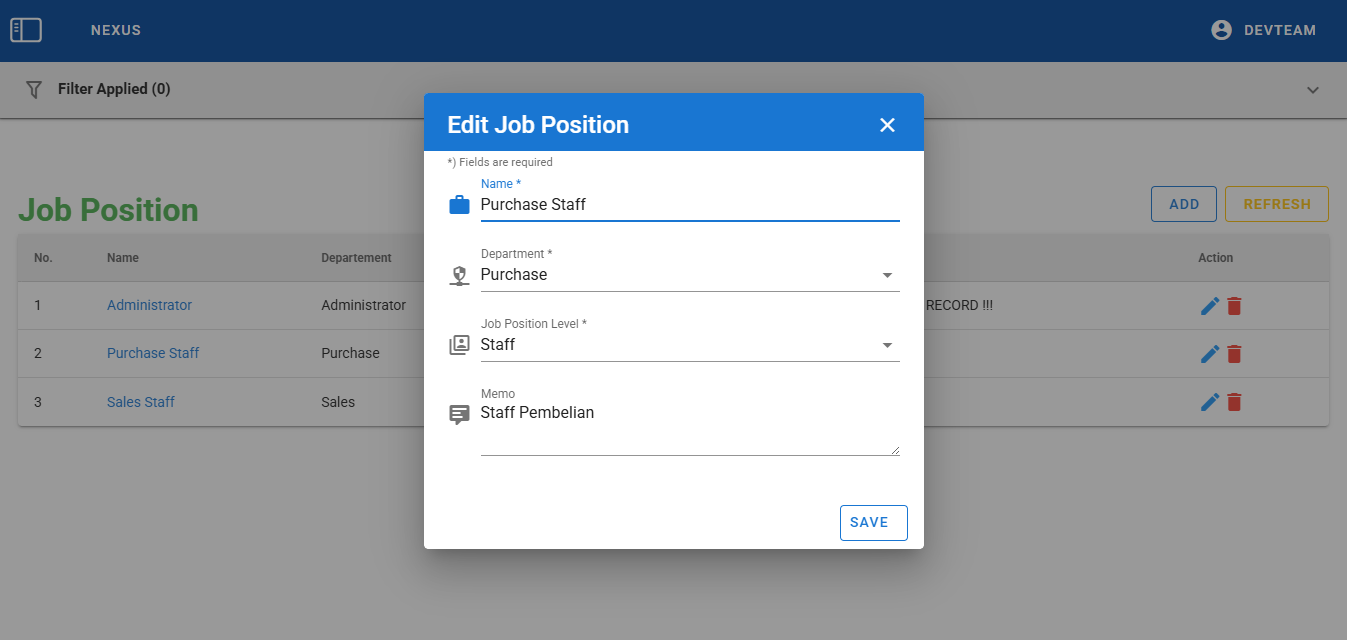Viewport: 1347px width, 640px height.
Task: Click the filter funnel icon
Action: (x=34, y=90)
